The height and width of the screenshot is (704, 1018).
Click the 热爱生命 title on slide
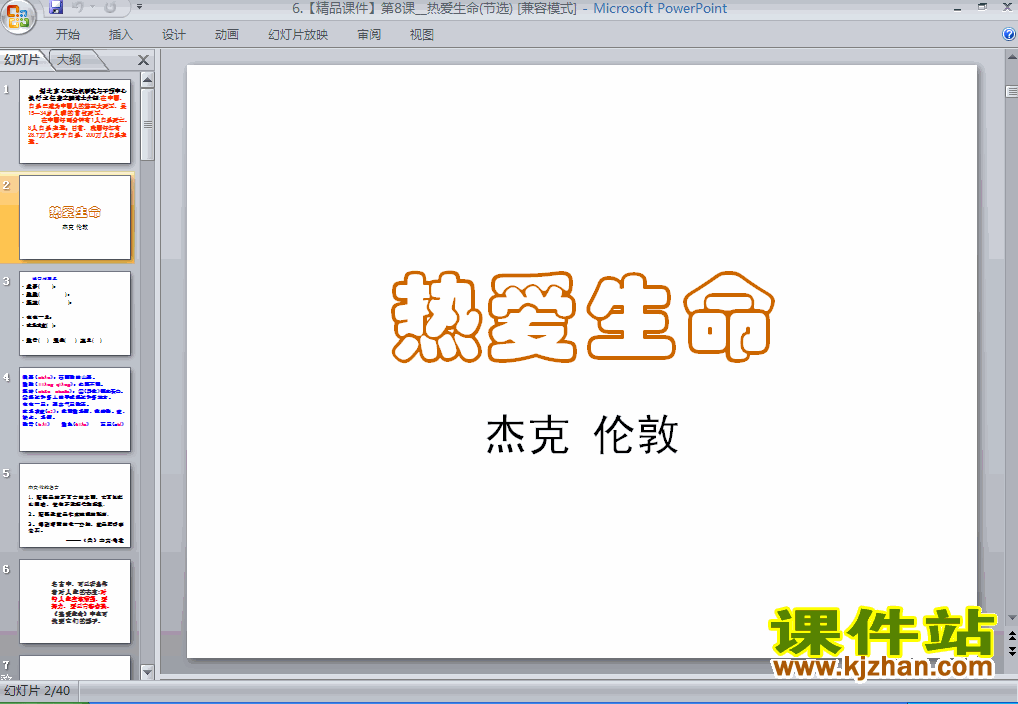point(582,316)
